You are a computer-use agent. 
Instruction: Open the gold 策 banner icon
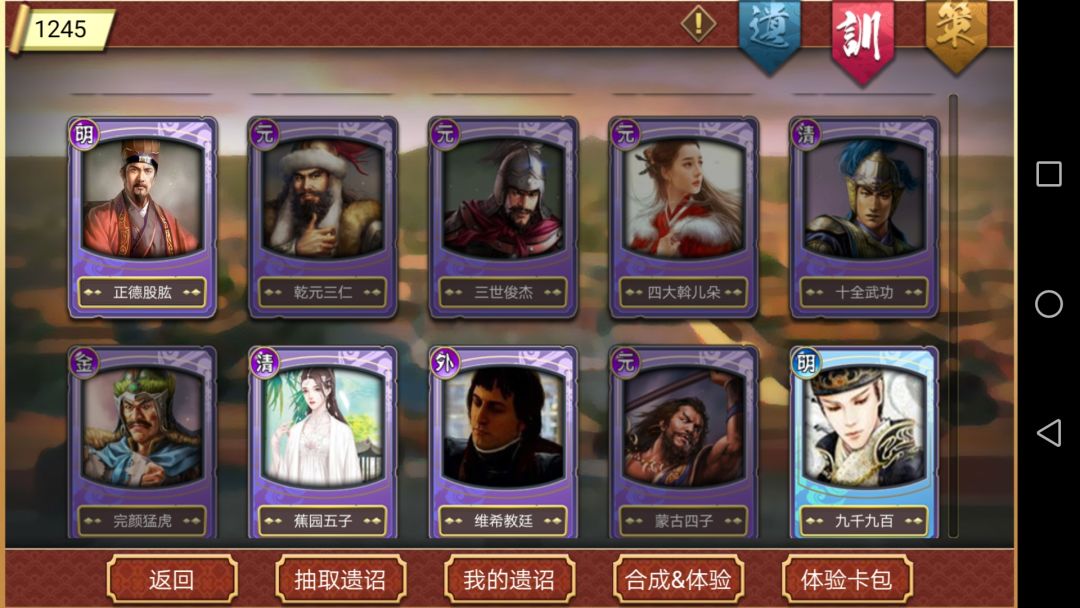(x=955, y=33)
